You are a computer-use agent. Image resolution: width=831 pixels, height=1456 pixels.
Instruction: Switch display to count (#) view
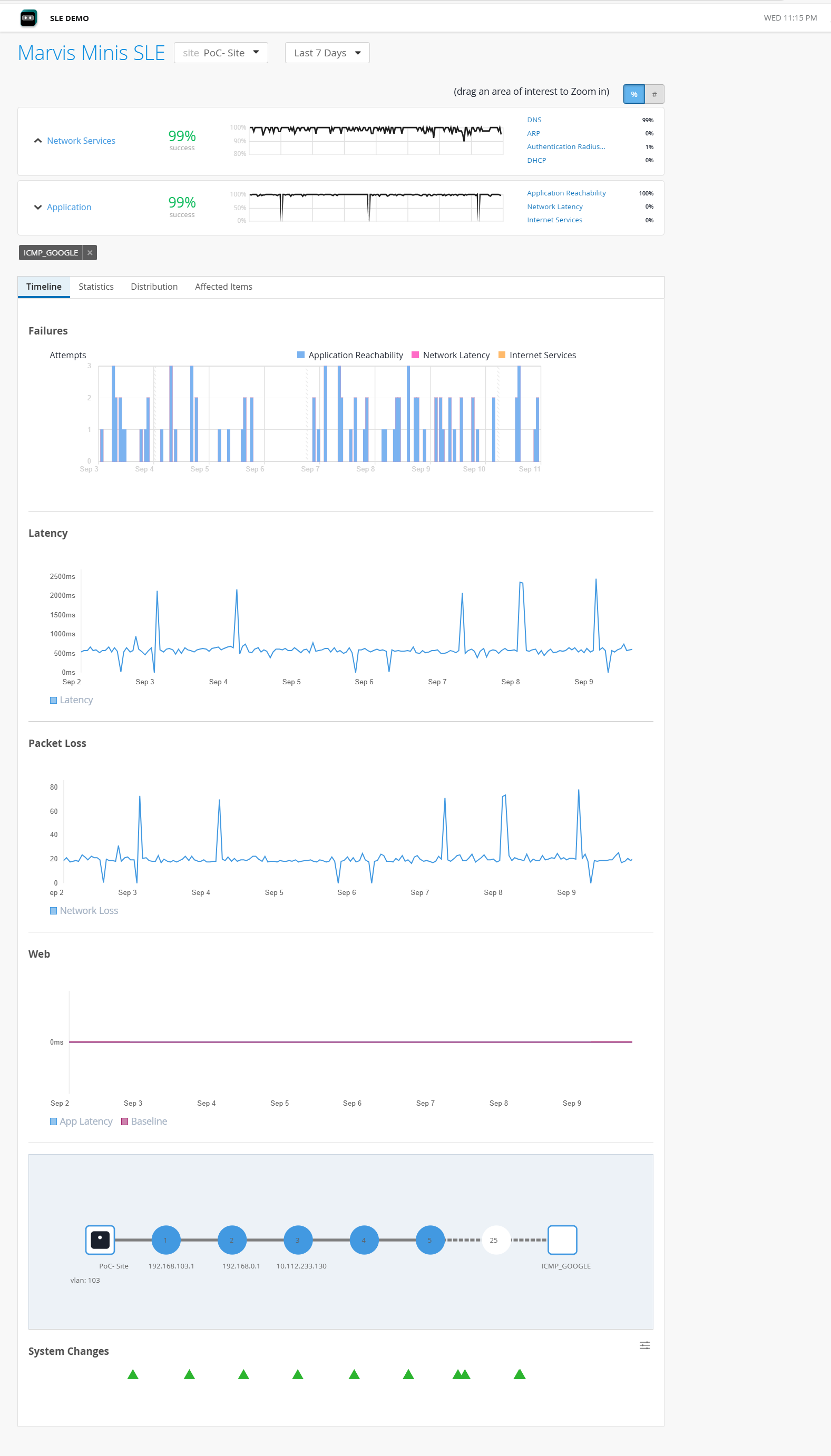654,94
